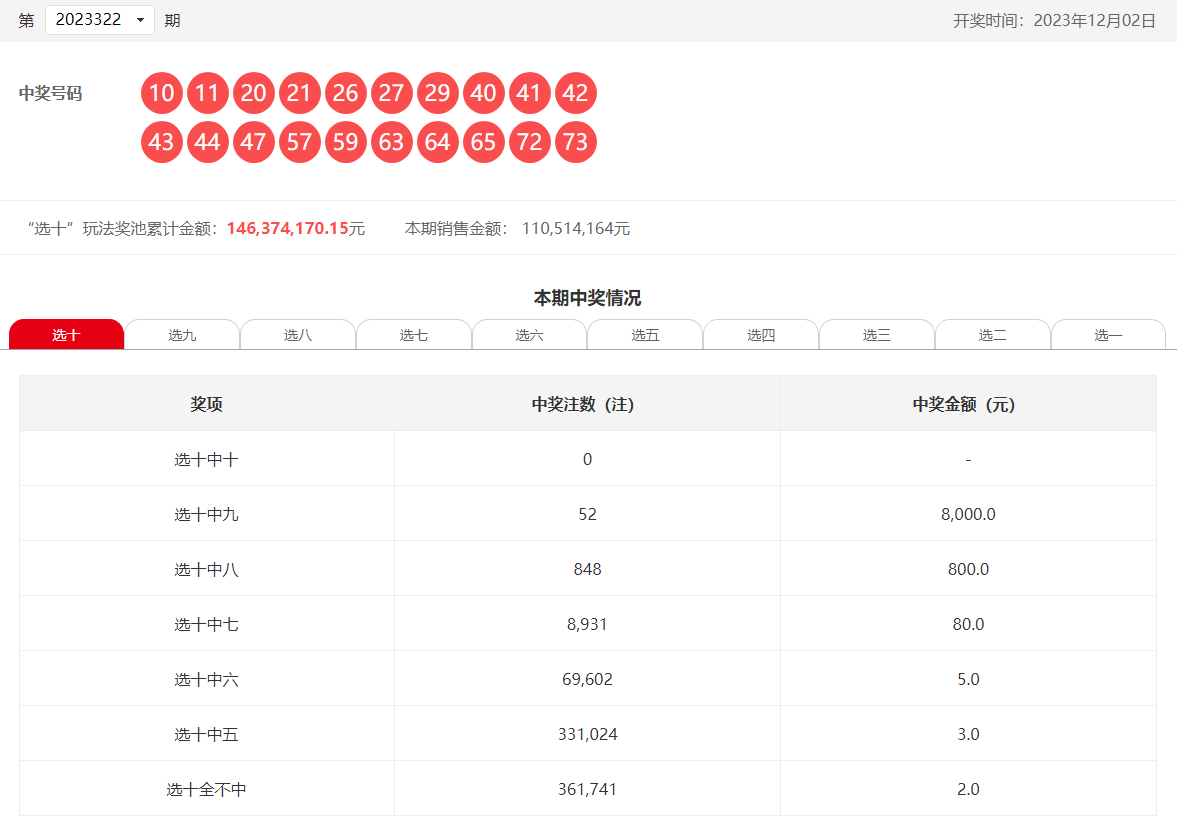Viewport: 1177px width, 835px height.
Task: Select the red ball numbered 59
Action: coord(346,142)
